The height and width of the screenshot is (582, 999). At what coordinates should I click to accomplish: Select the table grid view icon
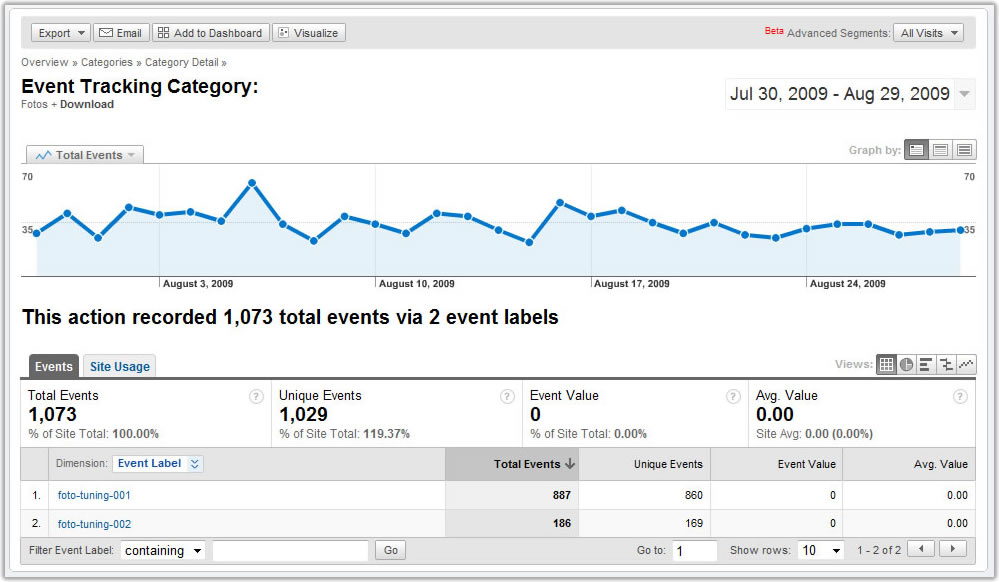click(x=886, y=365)
